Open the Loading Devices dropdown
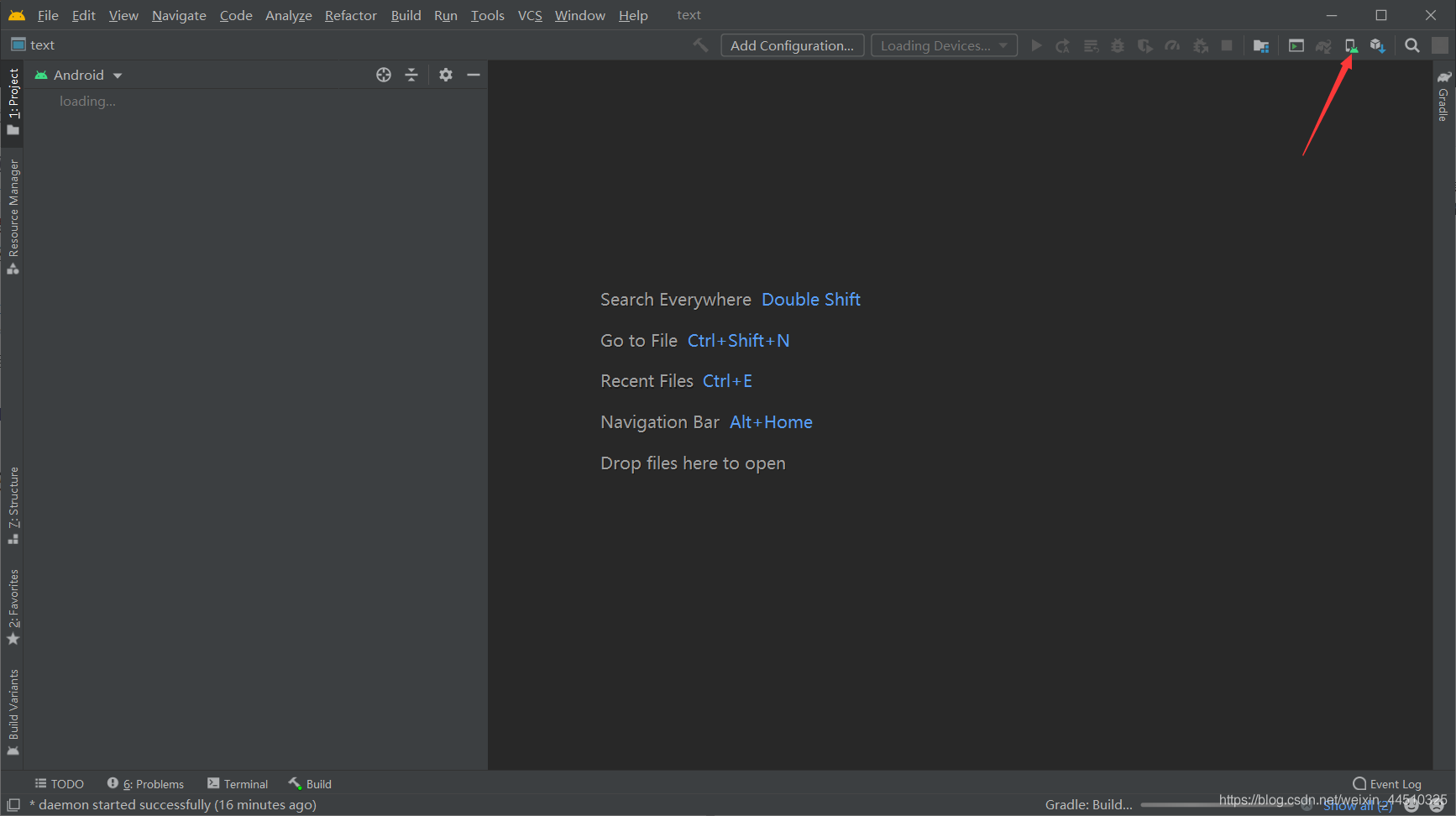Viewport: 1456px width, 816px height. (944, 45)
